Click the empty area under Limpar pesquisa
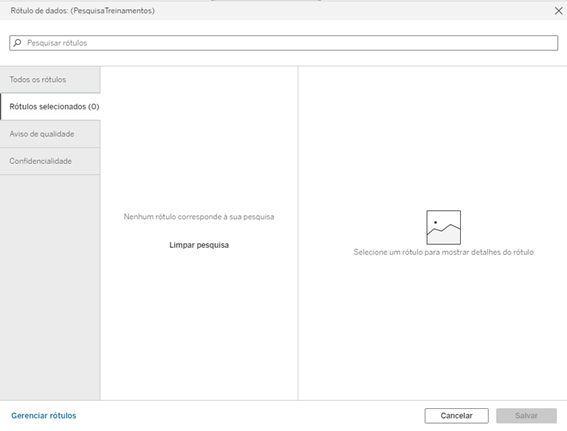This screenshot has height=431, width=567. tap(199, 325)
